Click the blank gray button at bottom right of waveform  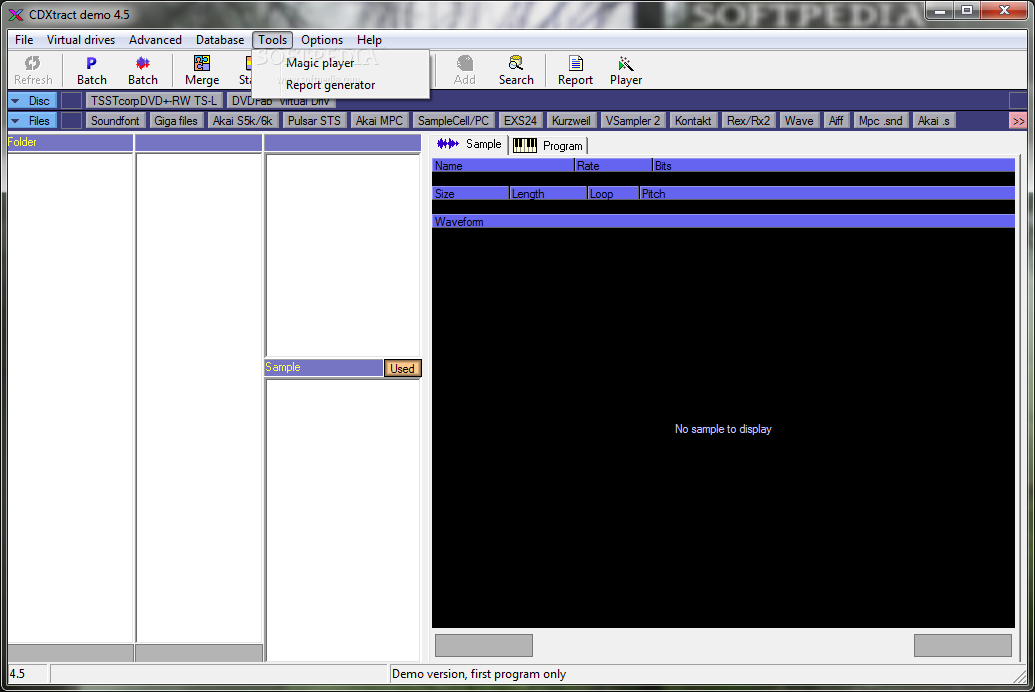[962, 645]
